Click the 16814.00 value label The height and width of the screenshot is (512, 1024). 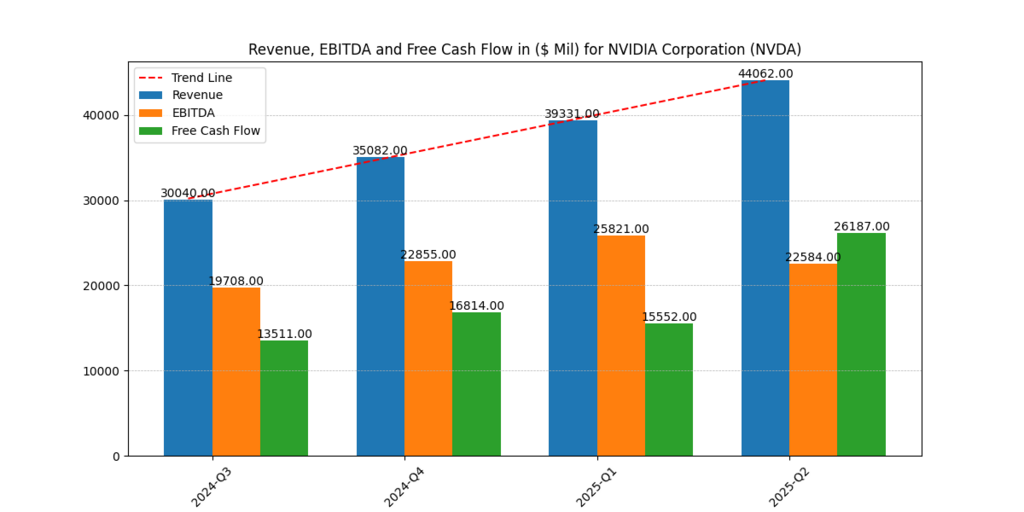[x=476, y=306]
